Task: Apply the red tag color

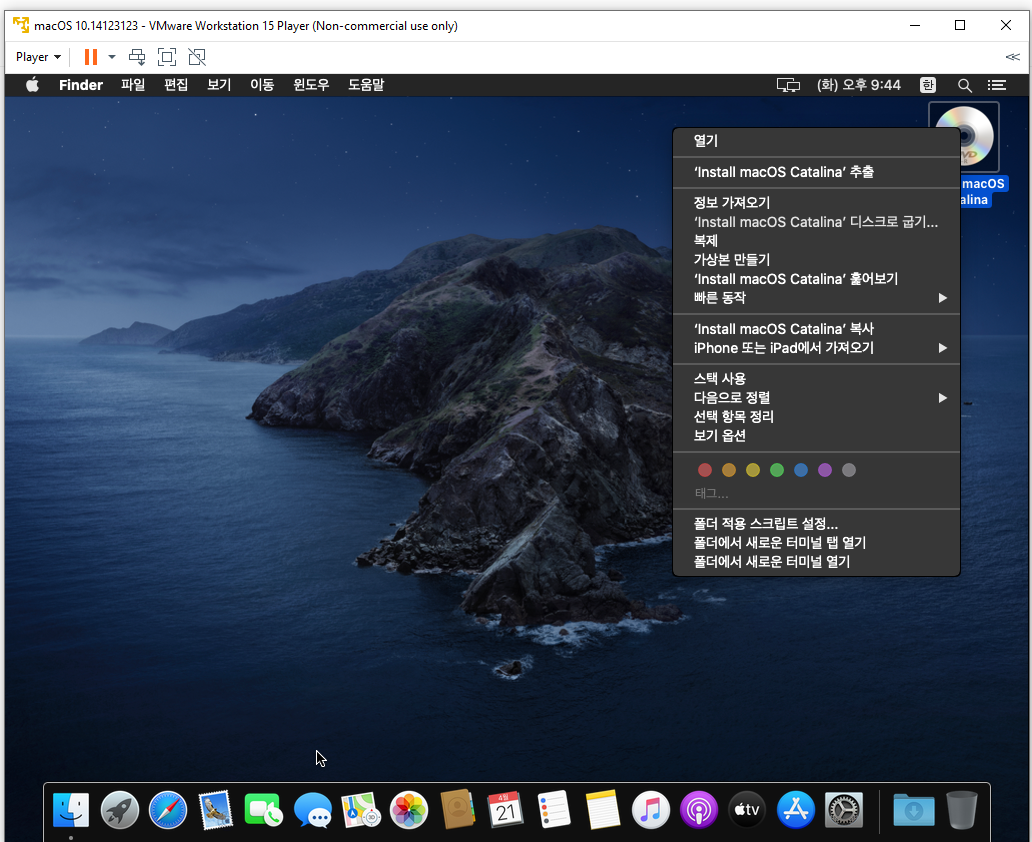Action: (705, 470)
